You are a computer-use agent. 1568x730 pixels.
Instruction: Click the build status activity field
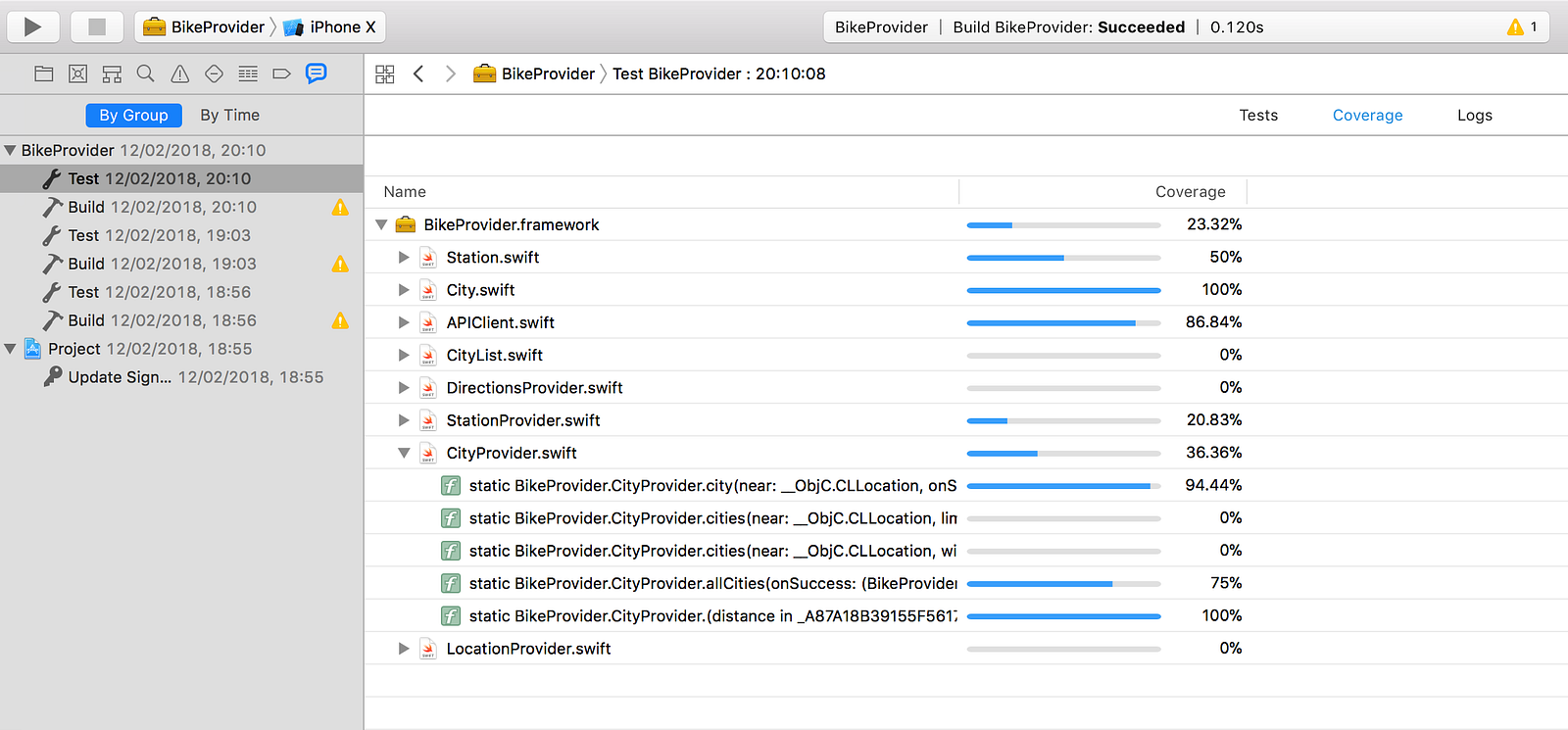coord(1186,26)
